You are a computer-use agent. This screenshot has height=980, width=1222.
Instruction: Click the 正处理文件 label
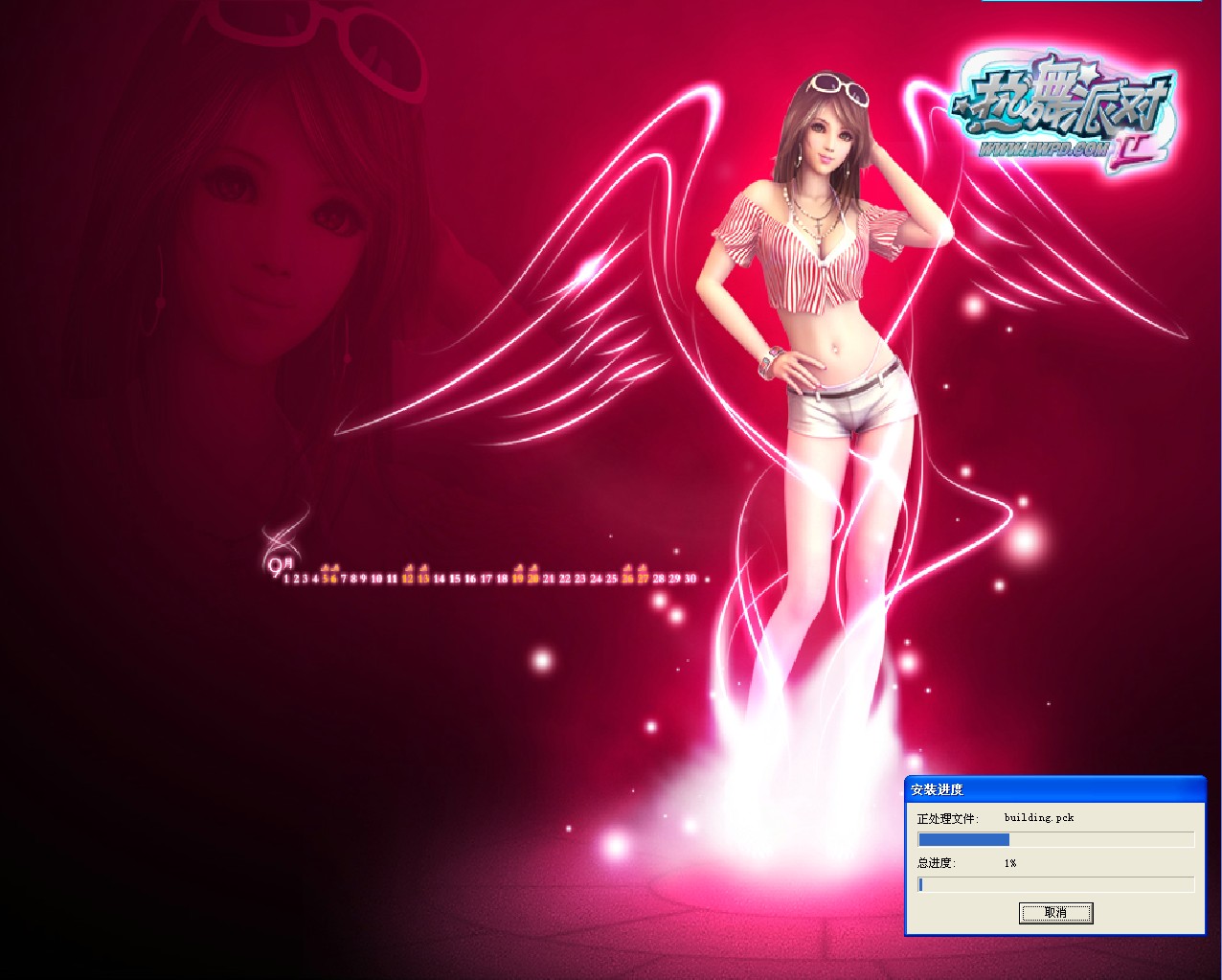[x=948, y=819]
